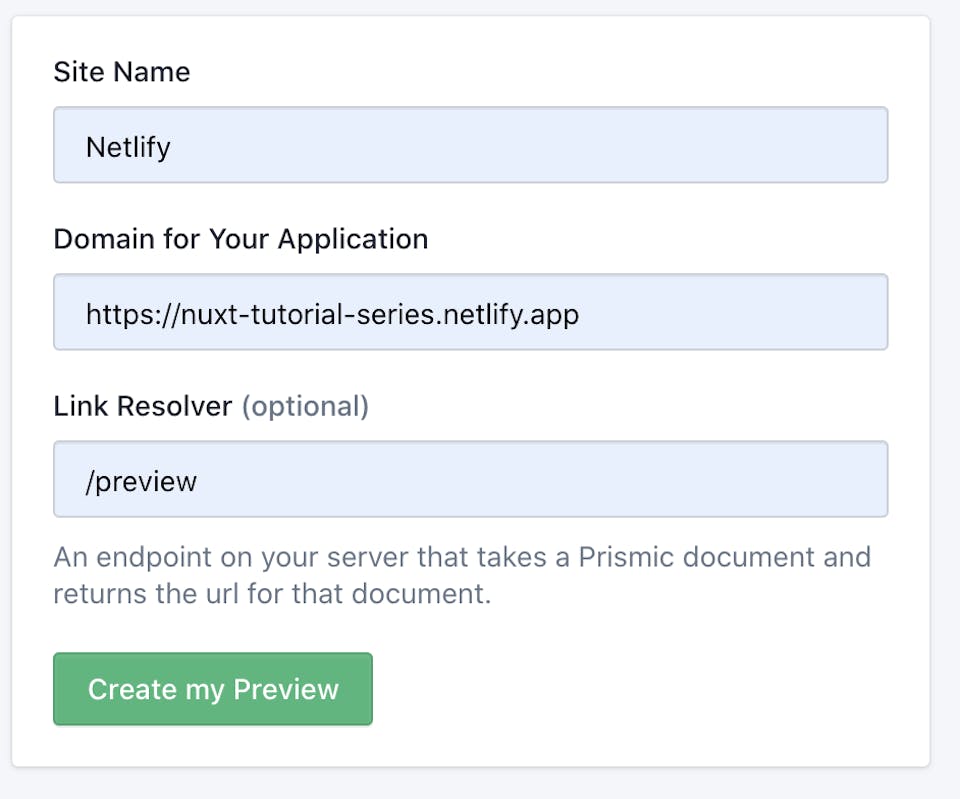Focus the Domain for Your Application field
This screenshot has width=960, height=799.
click(470, 312)
